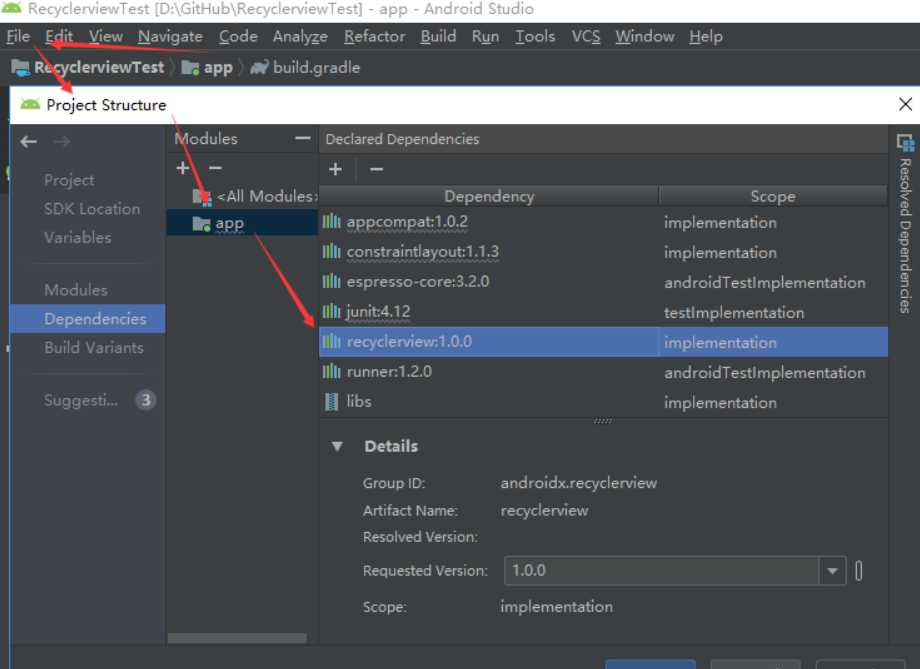Open Suggestions in the sidebar
The width and height of the screenshot is (920, 669).
[x=81, y=400]
